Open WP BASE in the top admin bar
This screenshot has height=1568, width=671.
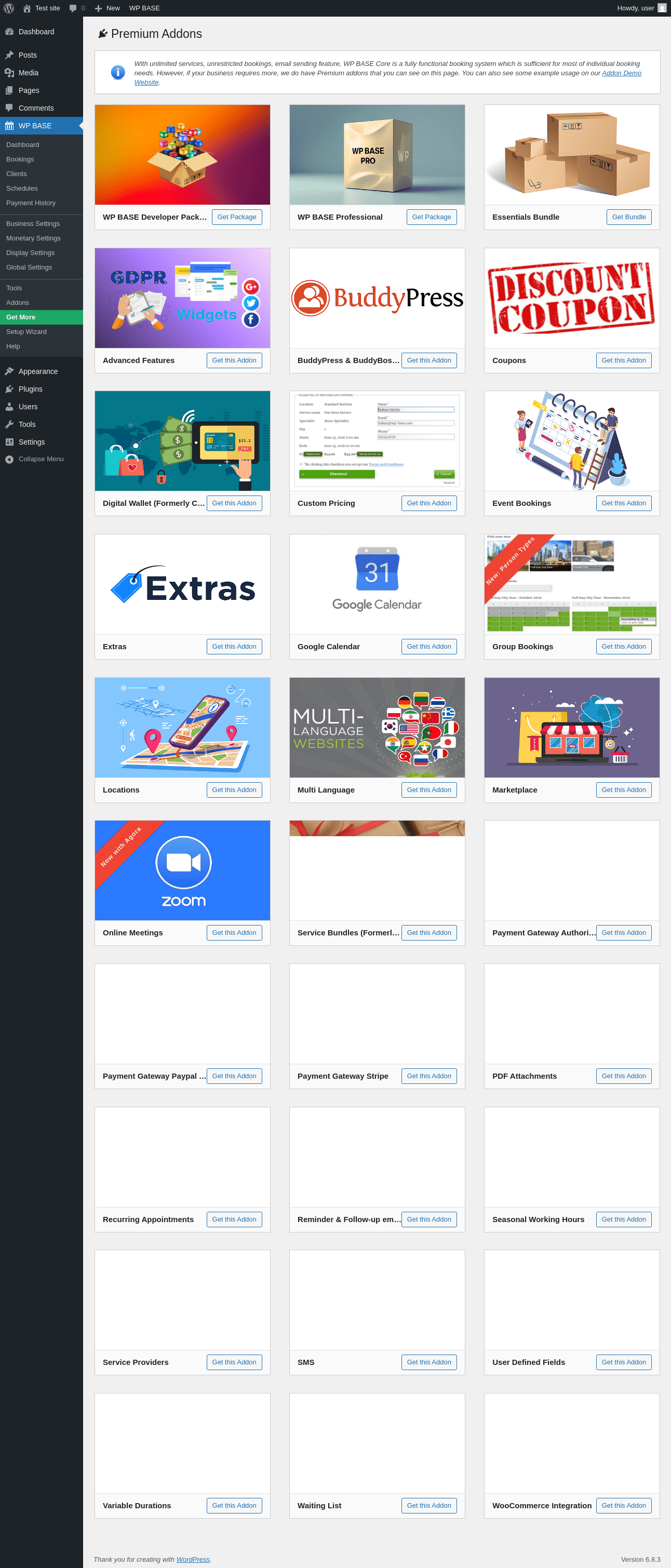(144, 8)
